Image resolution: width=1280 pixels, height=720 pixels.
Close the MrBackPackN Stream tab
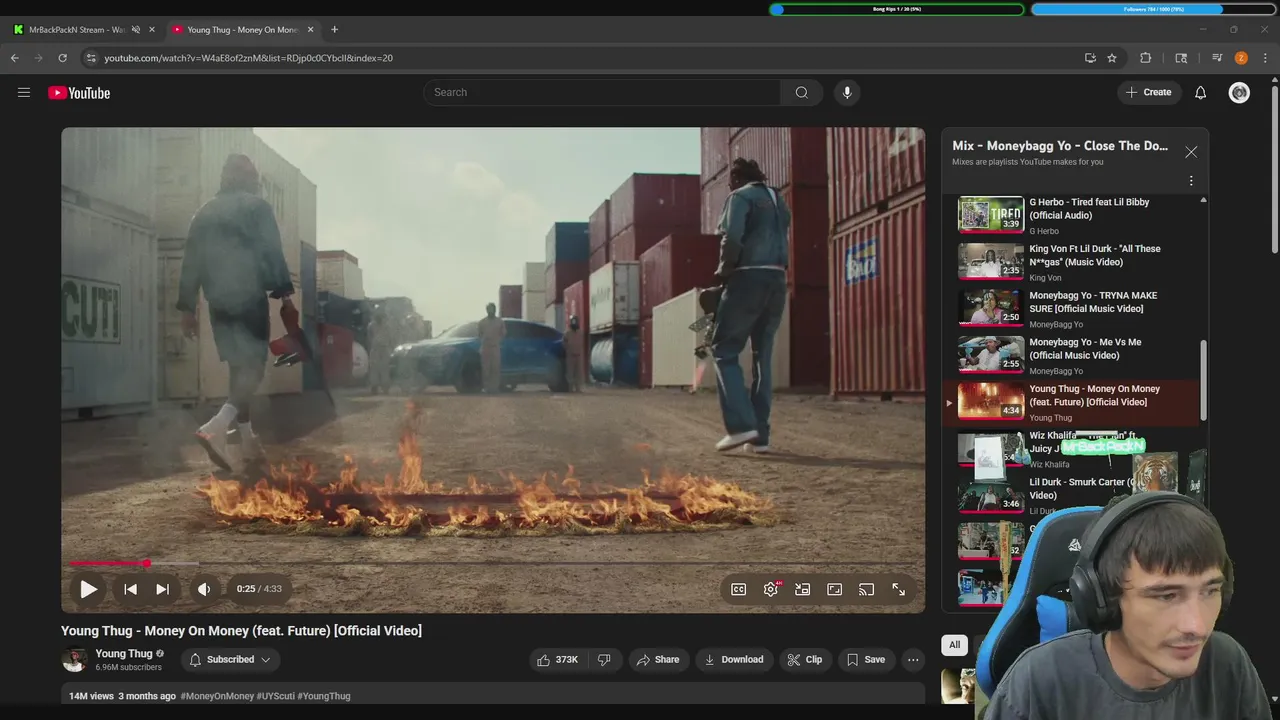click(152, 30)
